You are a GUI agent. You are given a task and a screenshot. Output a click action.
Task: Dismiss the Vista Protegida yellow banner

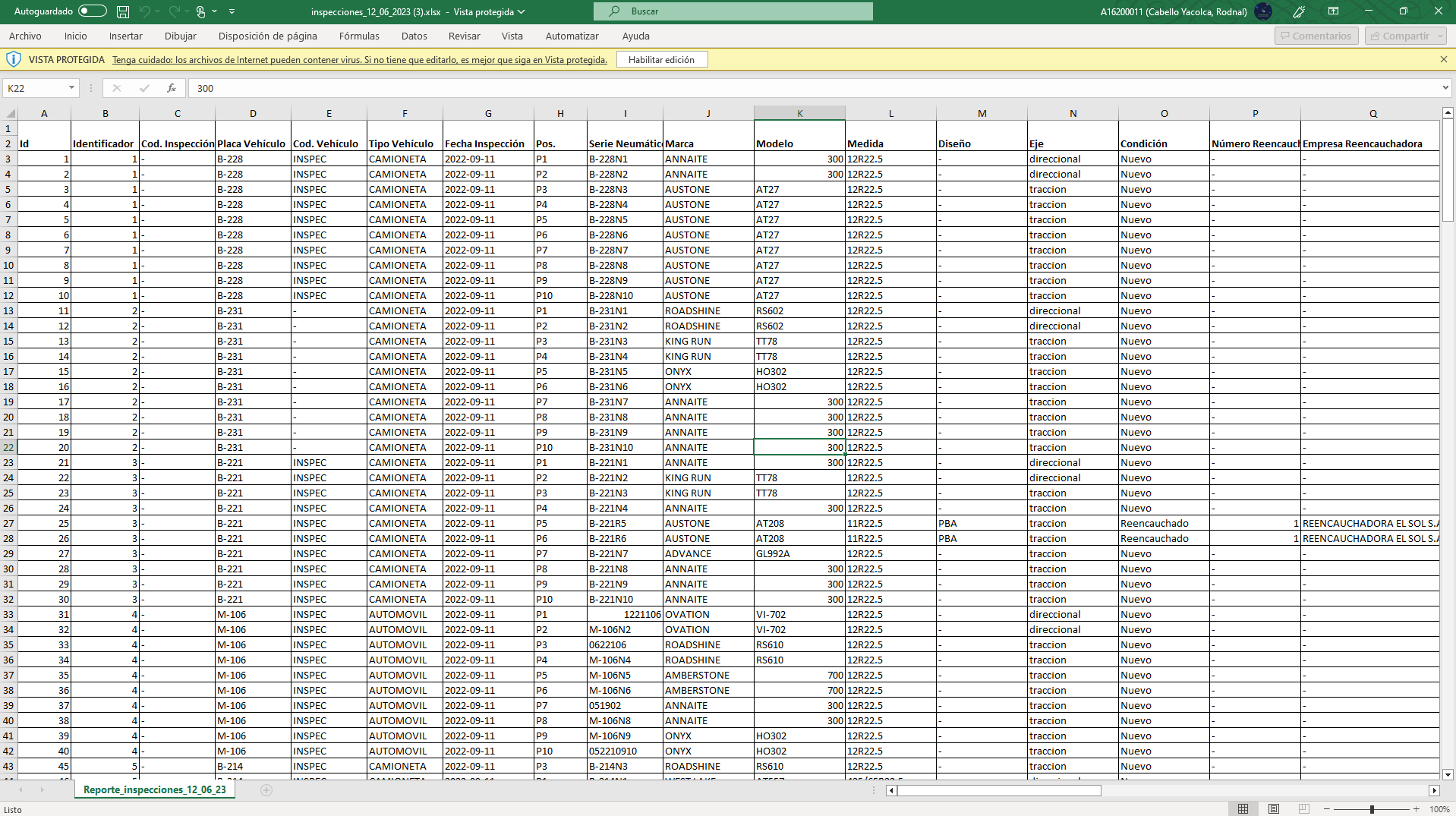1443,59
